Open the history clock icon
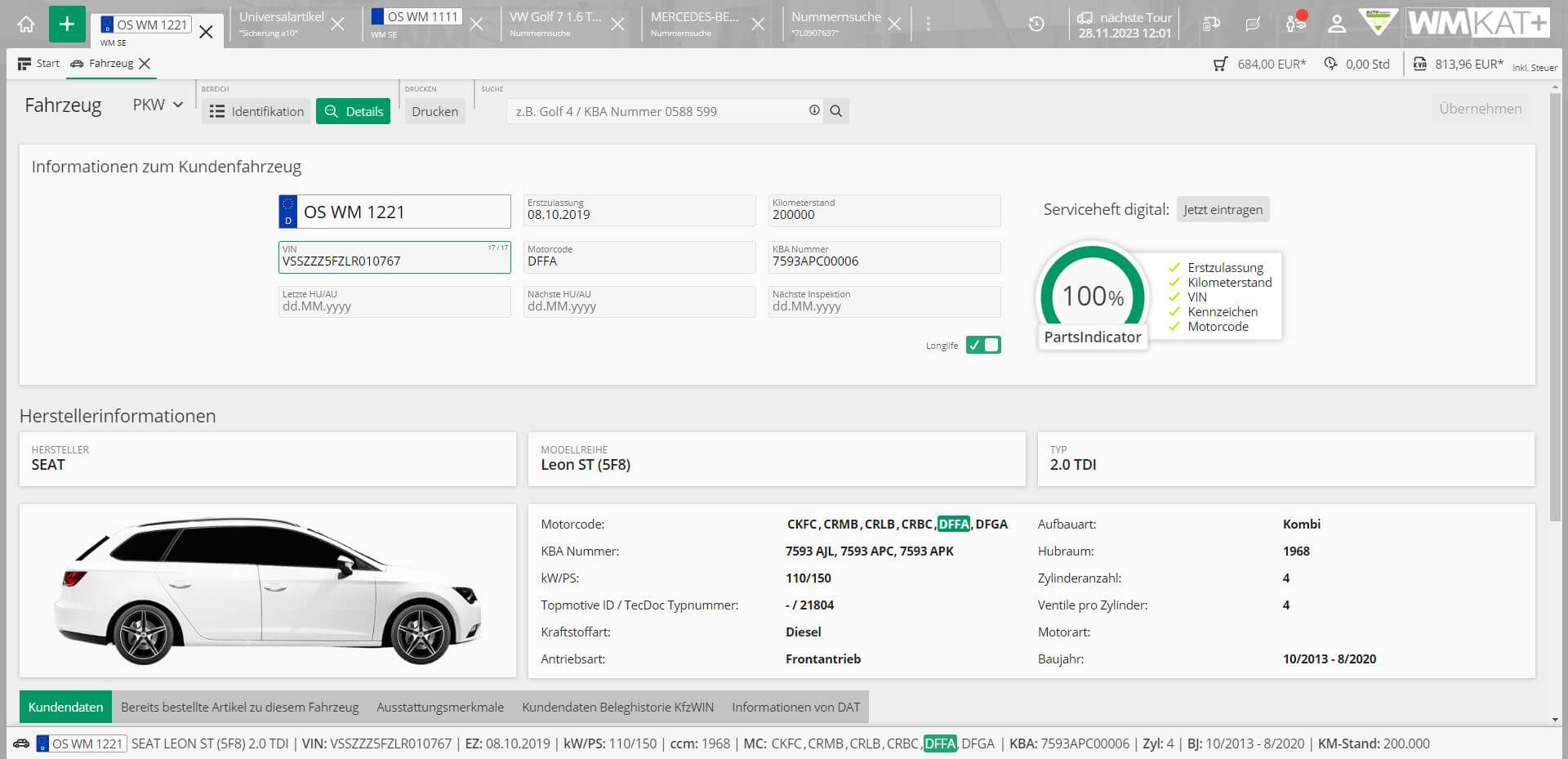 tap(1036, 25)
